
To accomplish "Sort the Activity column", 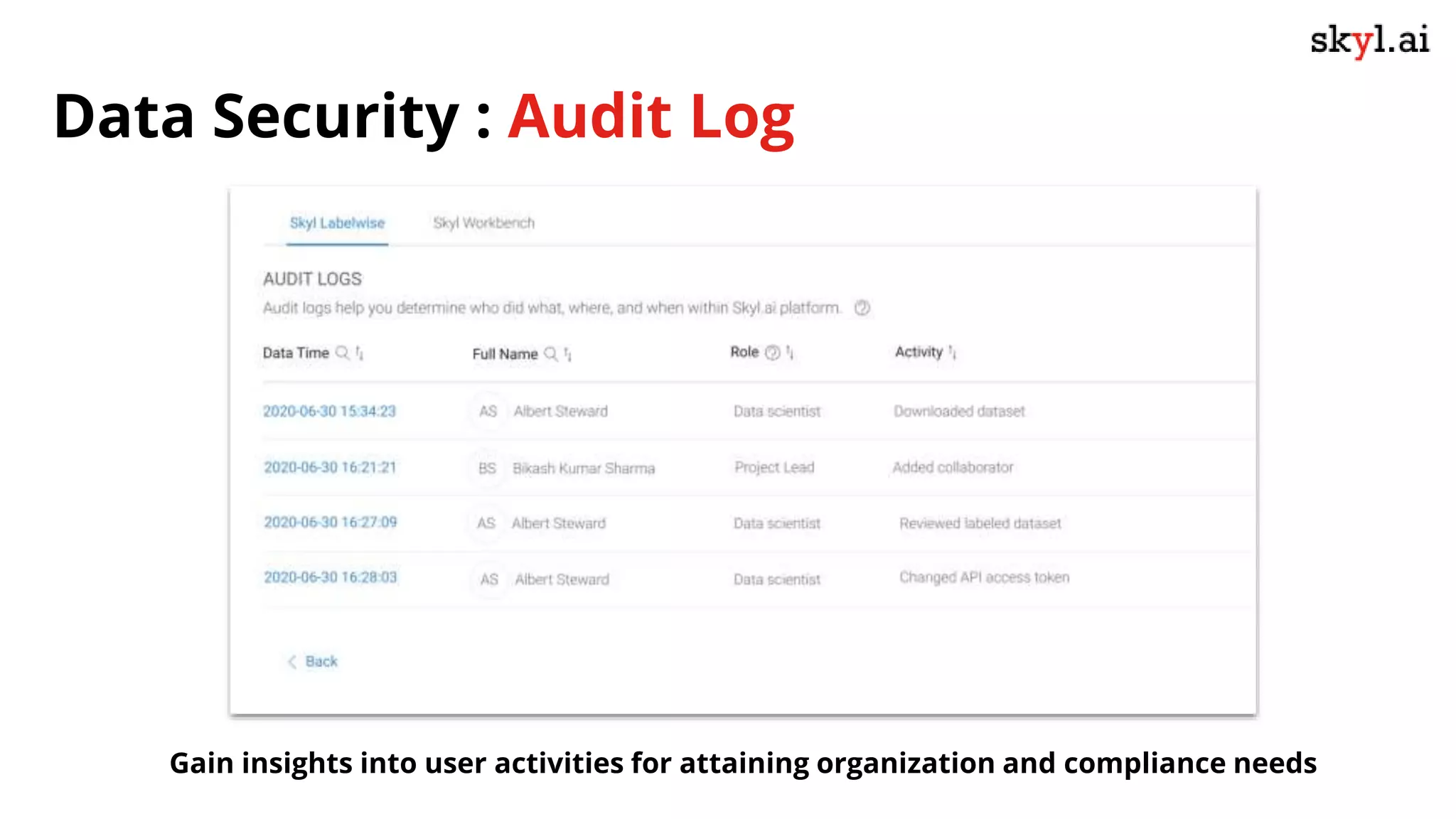I will coord(953,352).
